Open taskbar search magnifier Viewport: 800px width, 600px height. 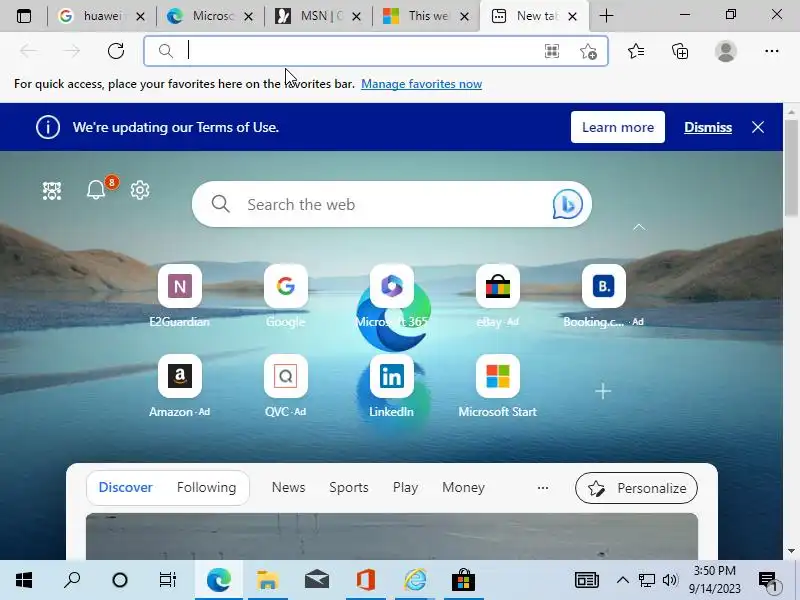click(x=71, y=580)
